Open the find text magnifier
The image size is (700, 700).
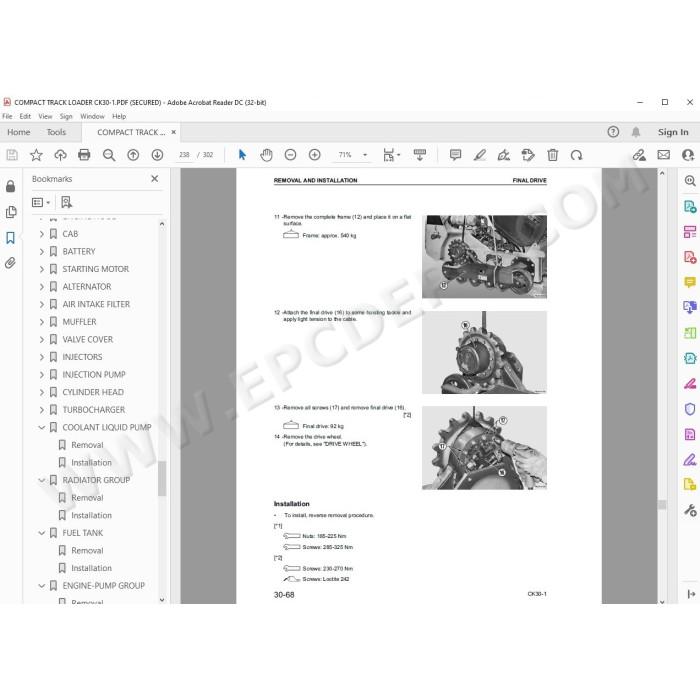[108, 155]
